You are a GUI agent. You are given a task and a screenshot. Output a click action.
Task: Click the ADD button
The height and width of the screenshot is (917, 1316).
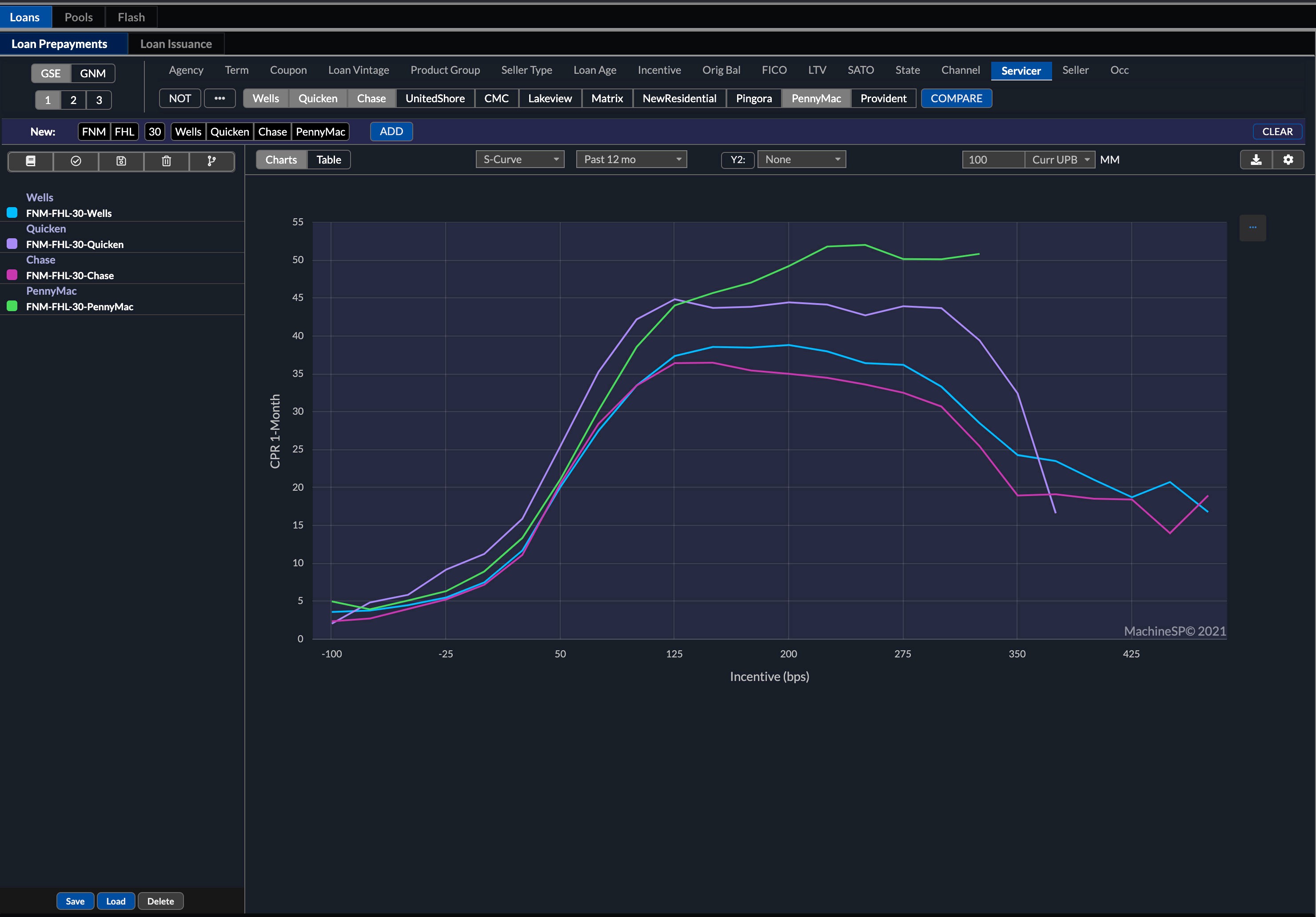click(x=391, y=131)
